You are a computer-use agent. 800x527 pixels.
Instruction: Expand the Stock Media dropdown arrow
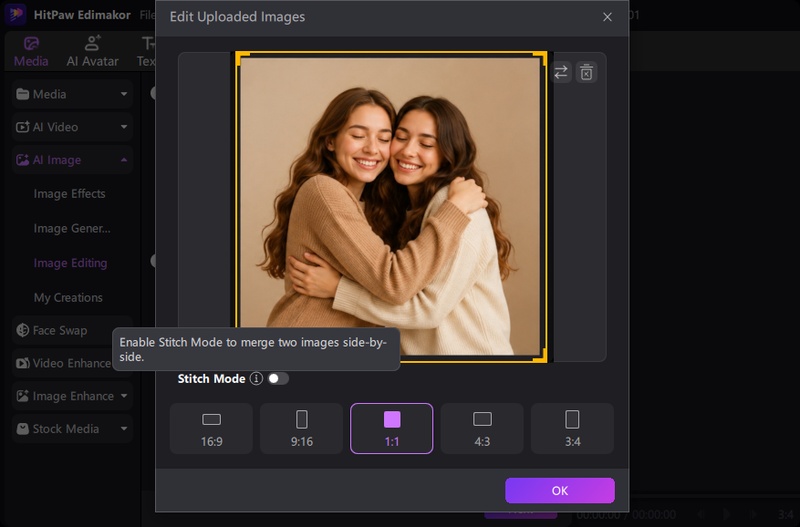124,429
